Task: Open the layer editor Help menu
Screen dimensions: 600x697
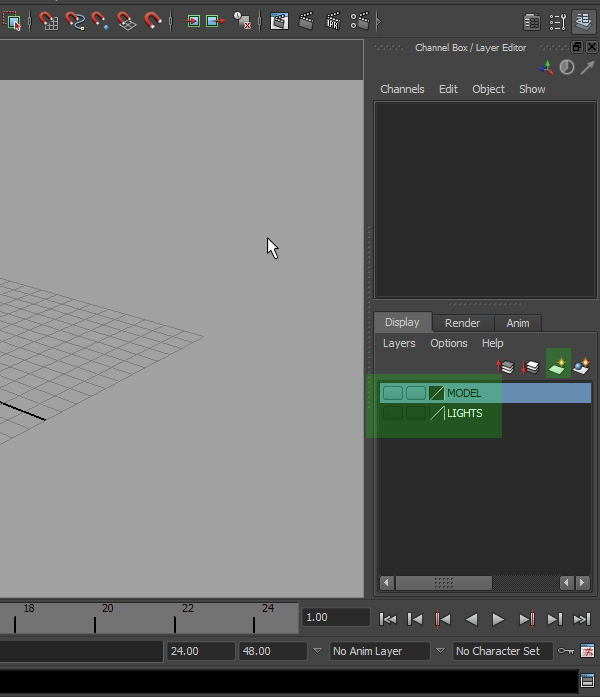Action: [x=492, y=343]
